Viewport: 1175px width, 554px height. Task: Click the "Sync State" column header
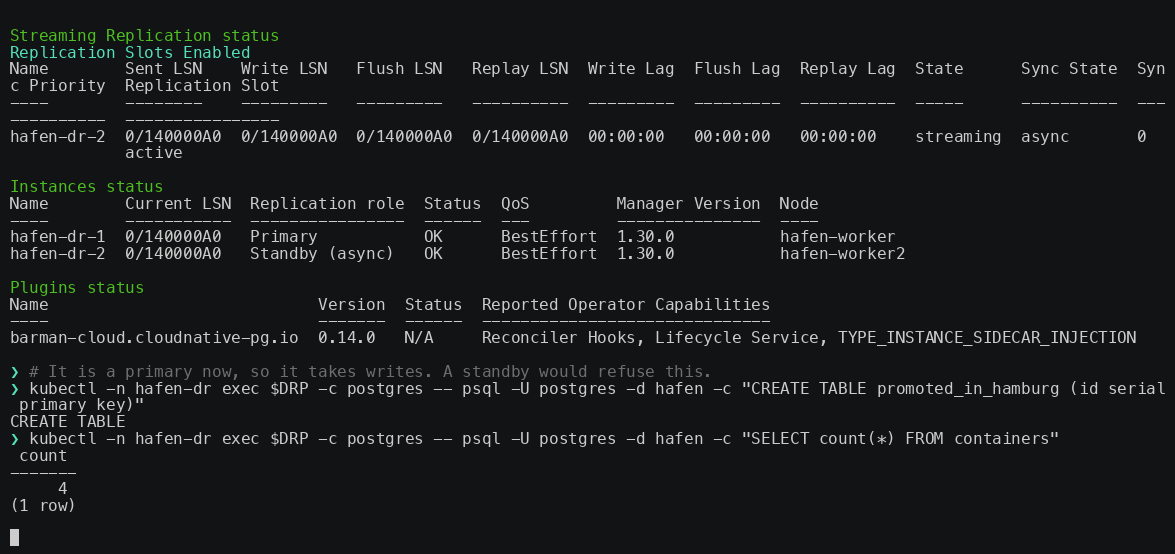click(1069, 69)
